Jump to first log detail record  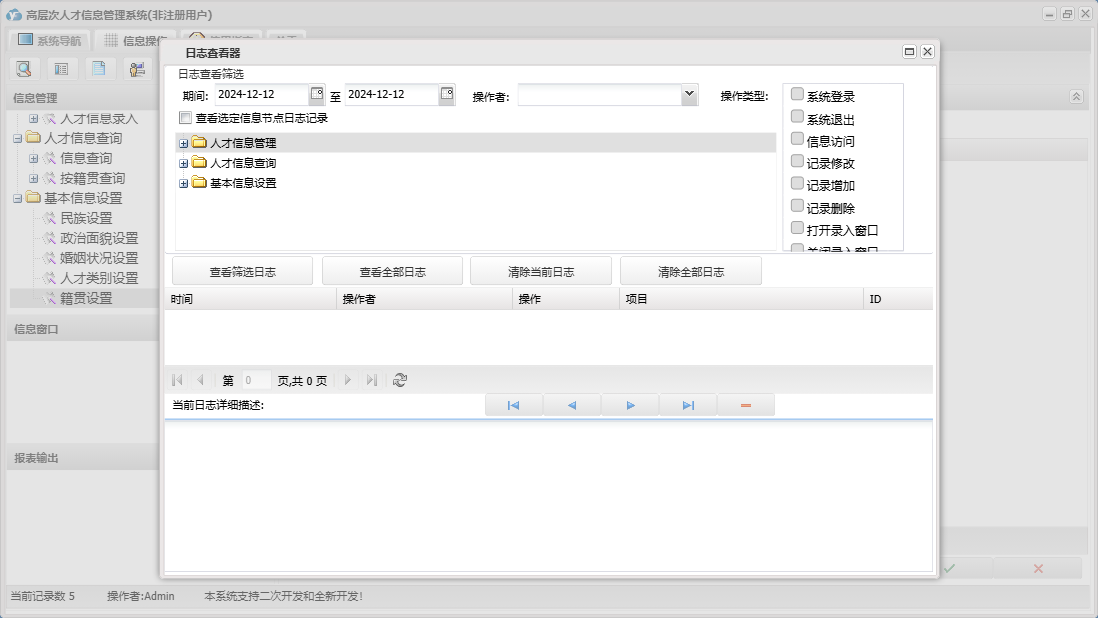pyautogui.click(x=513, y=405)
